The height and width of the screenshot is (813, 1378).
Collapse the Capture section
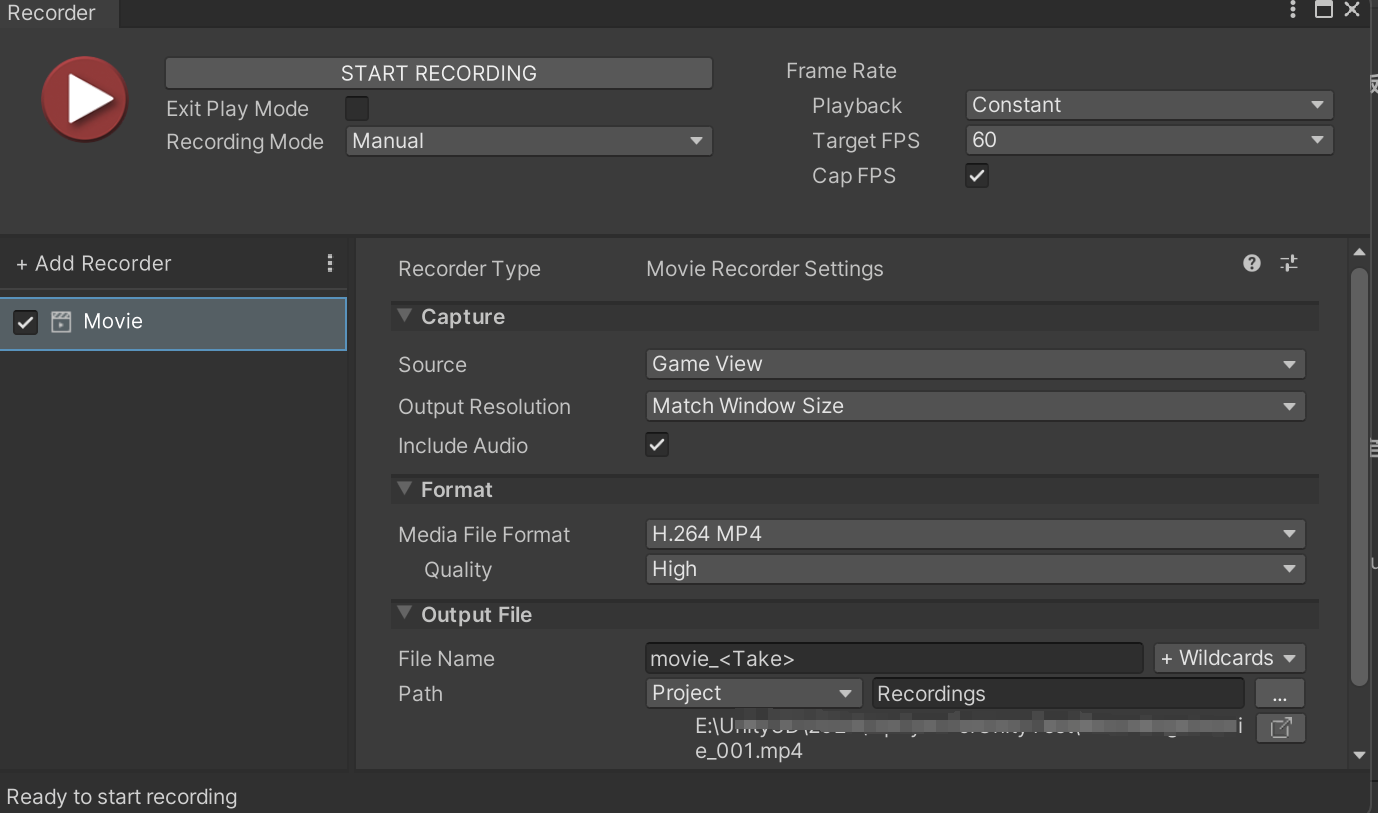coord(405,317)
